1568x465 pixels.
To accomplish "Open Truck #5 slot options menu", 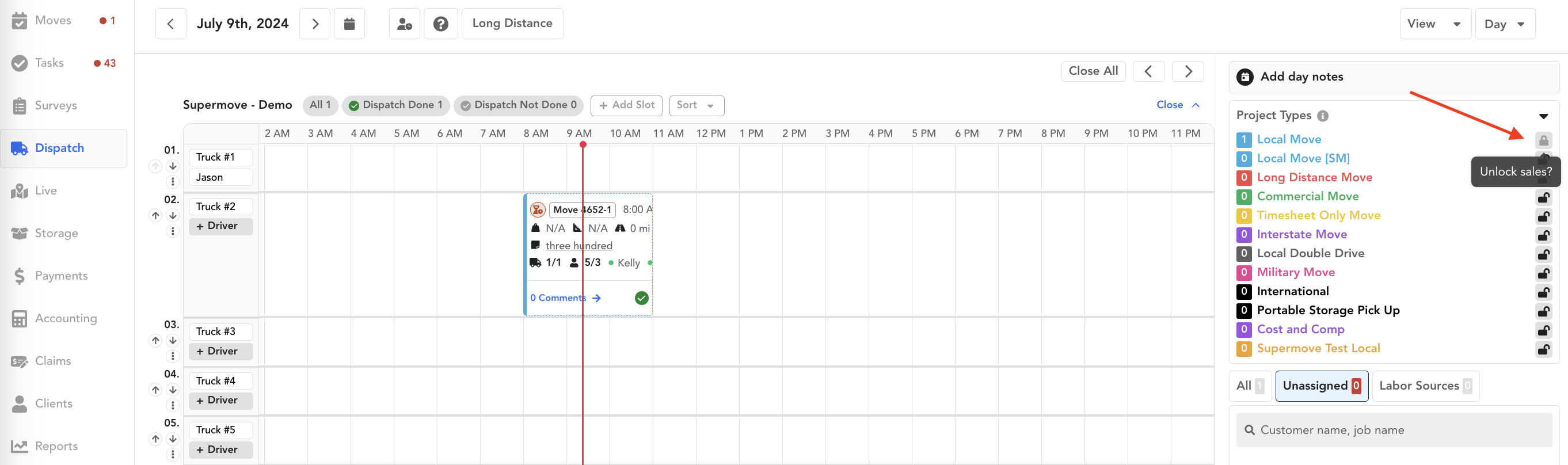I will 173,454.
